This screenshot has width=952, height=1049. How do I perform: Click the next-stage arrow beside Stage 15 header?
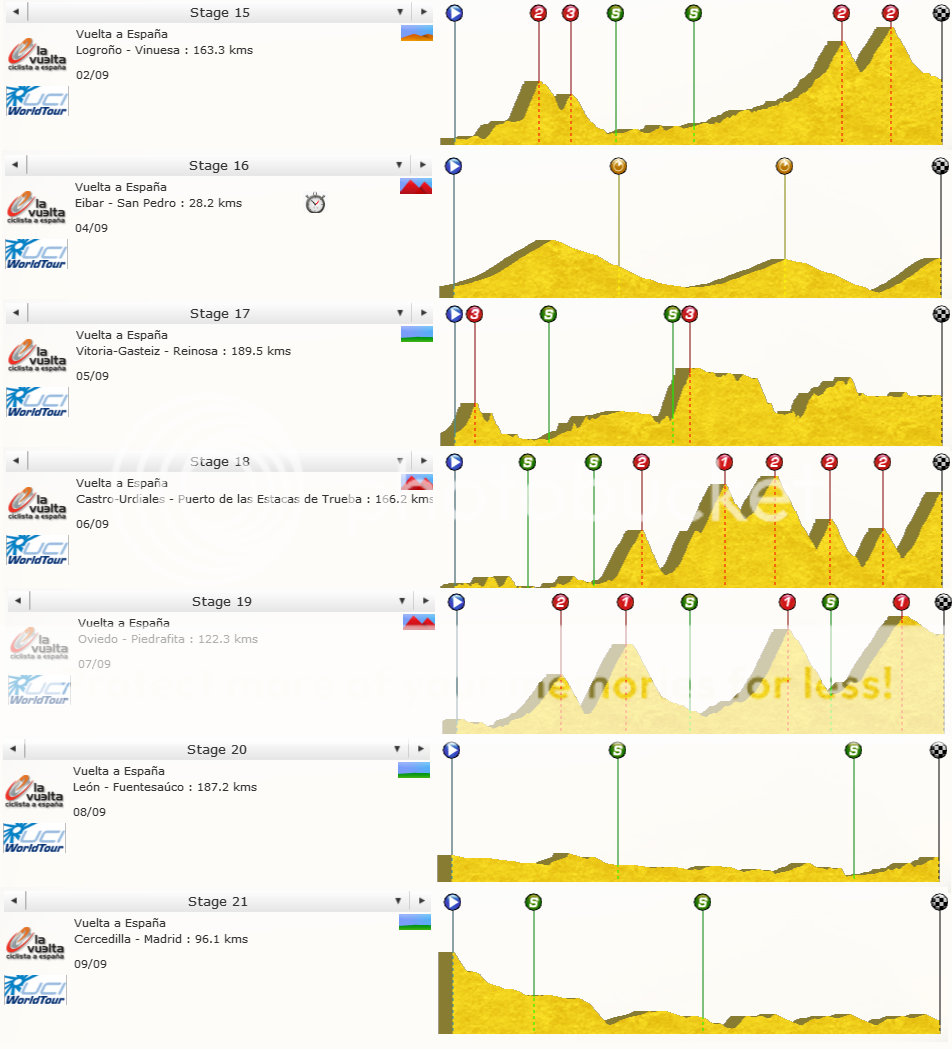click(x=423, y=12)
